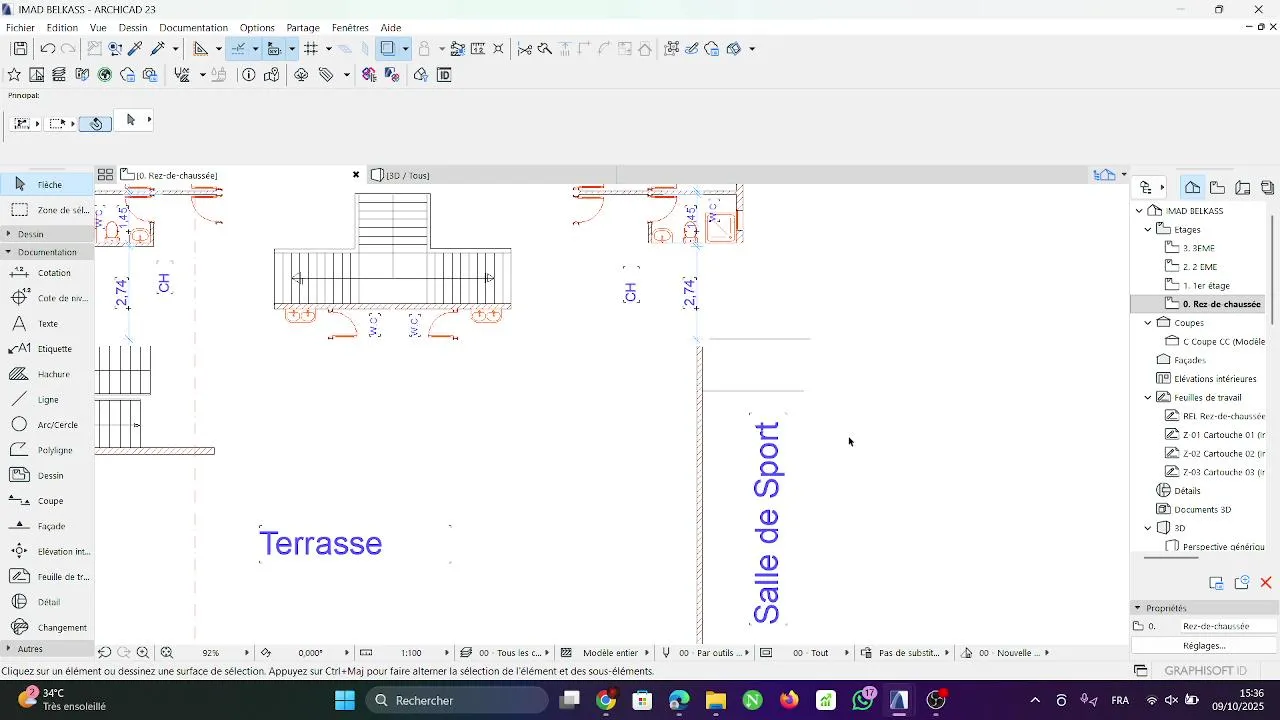Open the grid snap dropdown arrow
Viewport: 1280px width, 720px height.
click(x=329, y=49)
